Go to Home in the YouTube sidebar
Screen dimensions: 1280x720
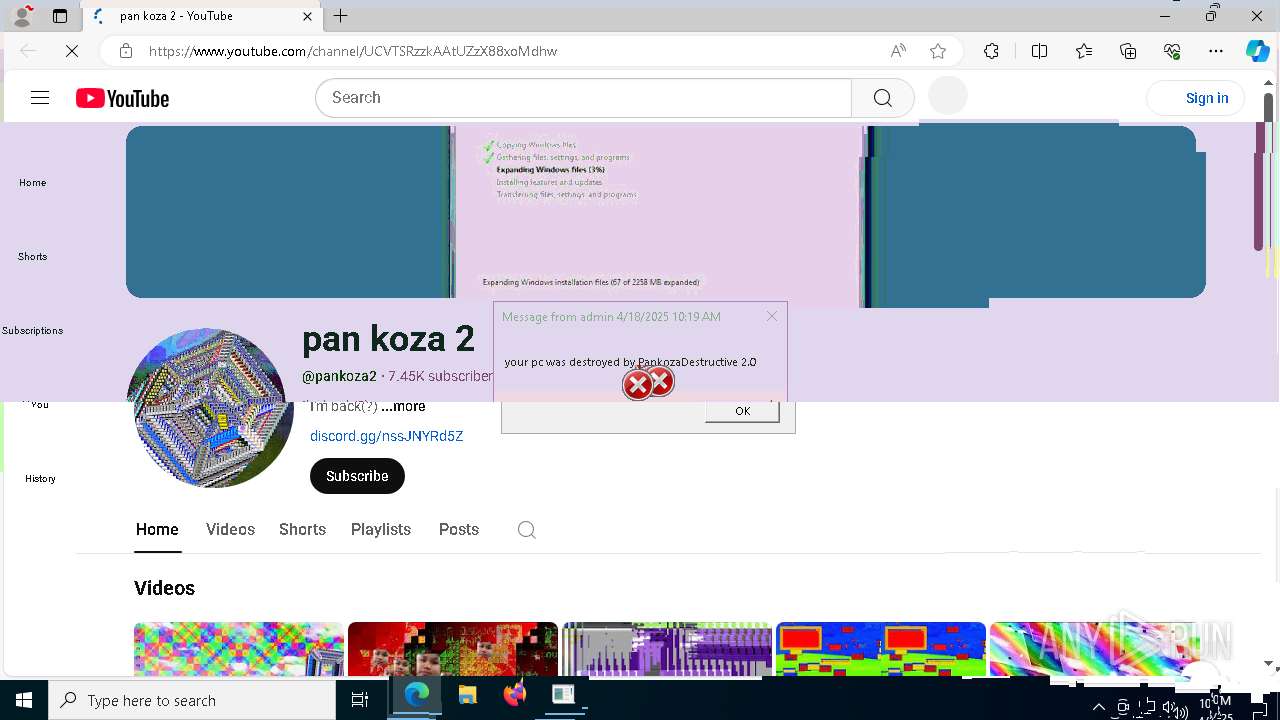coord(32,183)
